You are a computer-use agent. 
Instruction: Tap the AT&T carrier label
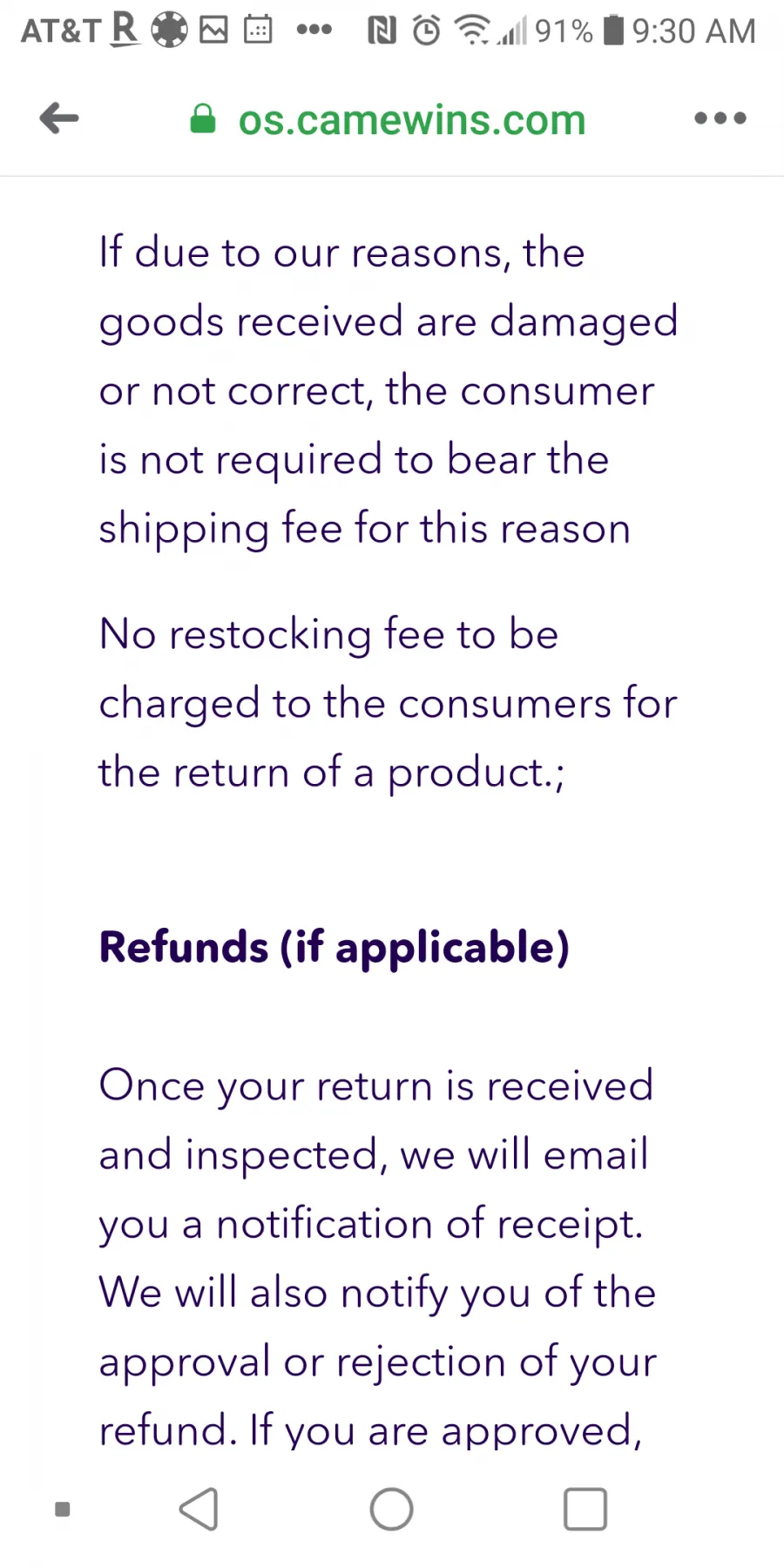pyautogui.click(x=61, y=31)
